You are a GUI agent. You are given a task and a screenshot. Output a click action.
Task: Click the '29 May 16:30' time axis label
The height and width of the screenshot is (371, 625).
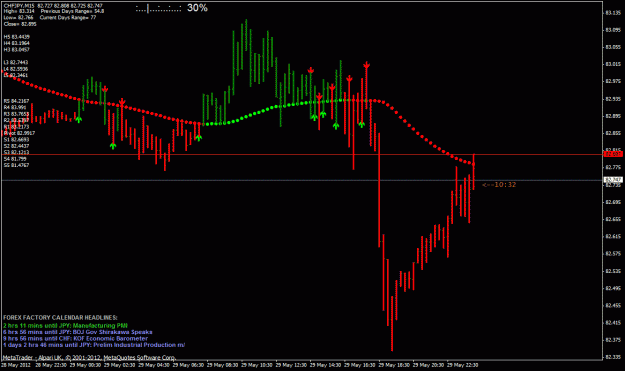coord(359,365)
